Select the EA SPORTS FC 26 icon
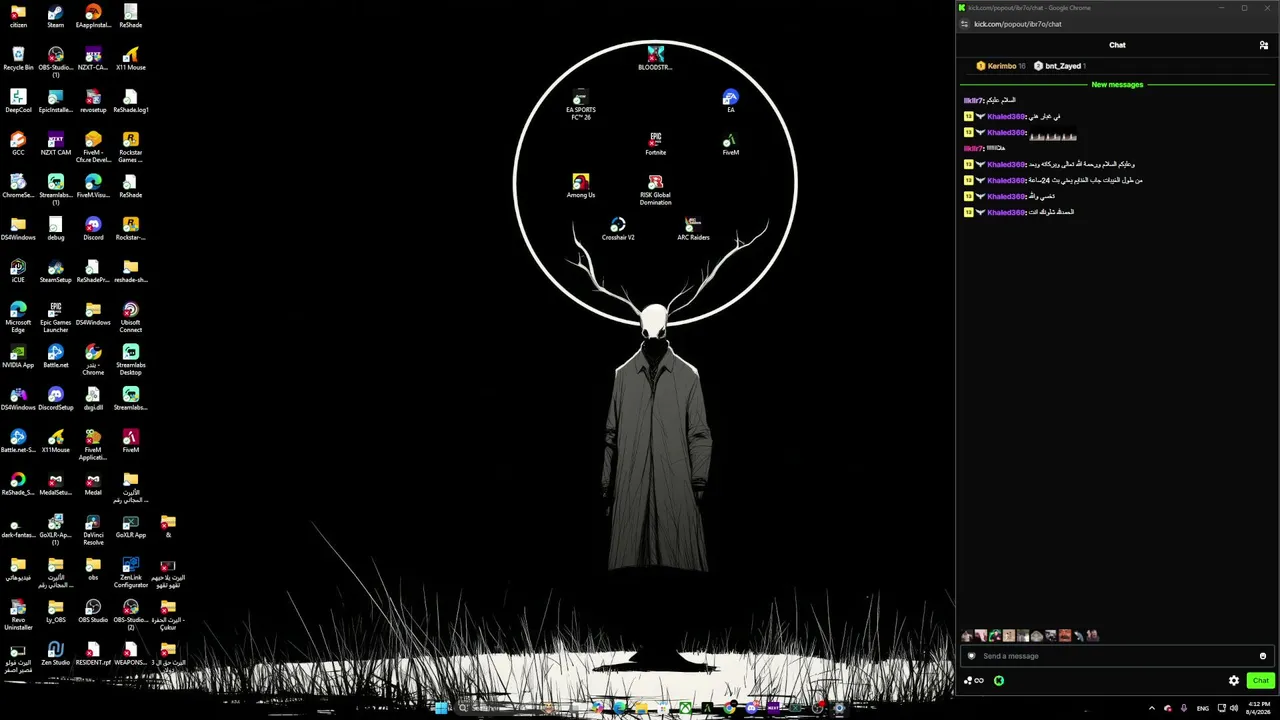The width and height of the screenshot is (1280, 720). coord(580,105)
